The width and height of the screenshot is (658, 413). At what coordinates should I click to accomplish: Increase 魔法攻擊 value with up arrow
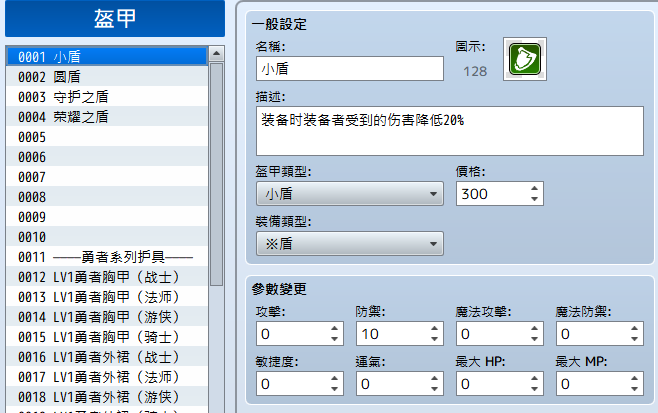(x=534, y=328)
